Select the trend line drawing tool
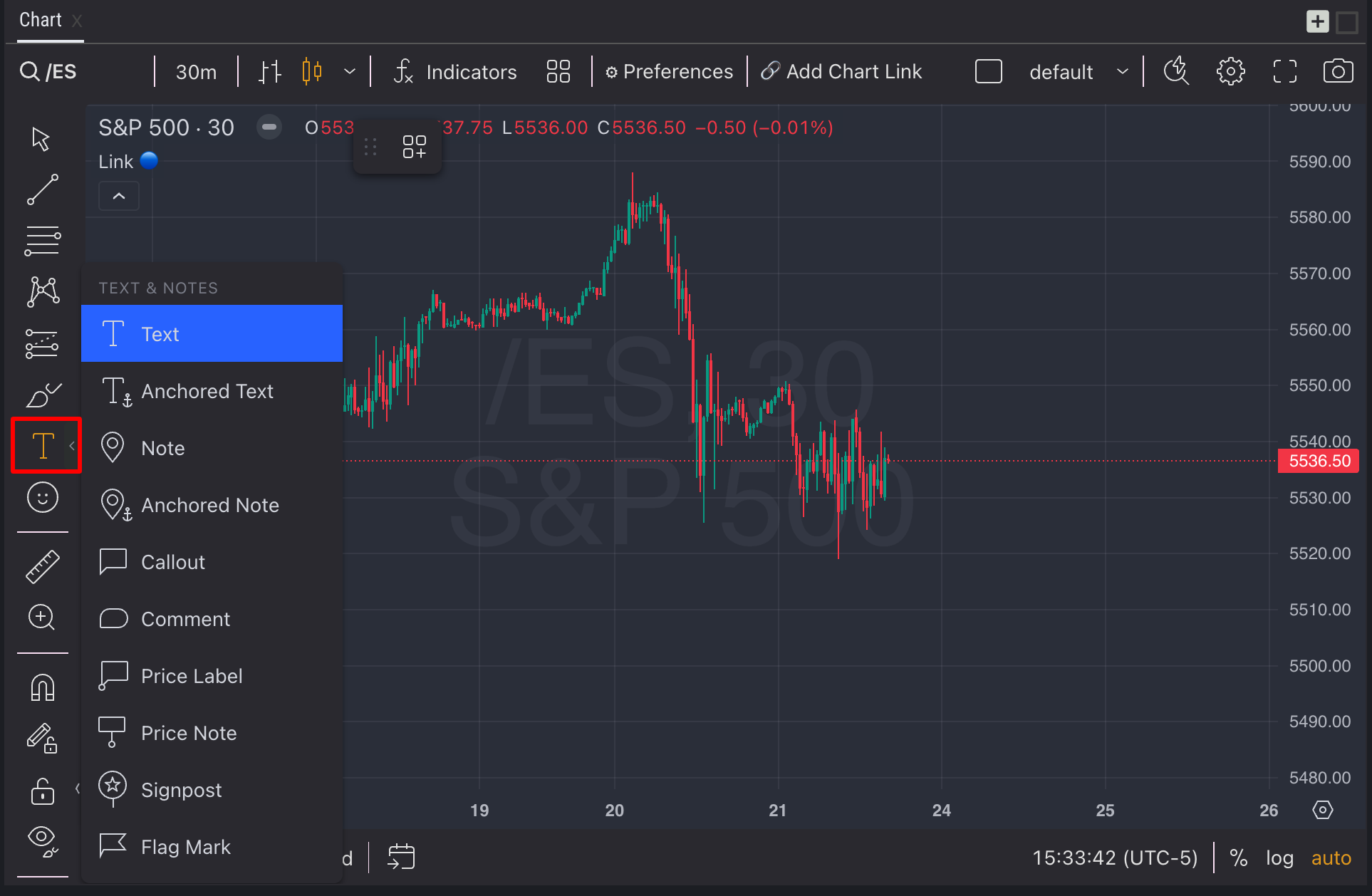 click(x=43, y=189)
